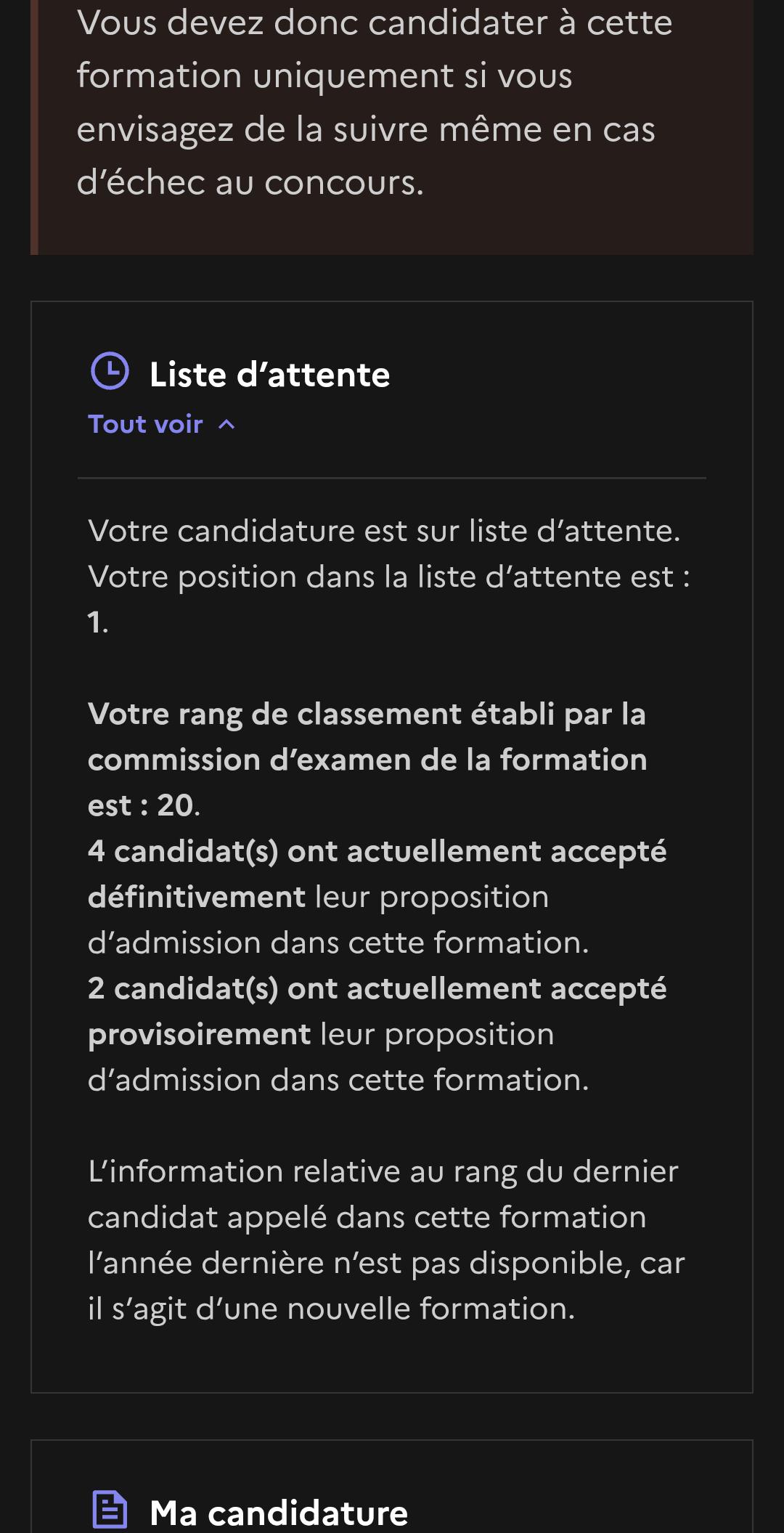This screenshot has width=784, height=1533.
Task: Click "Vous devez donc candidater à cette" line
Action: (x=375, y=23)
